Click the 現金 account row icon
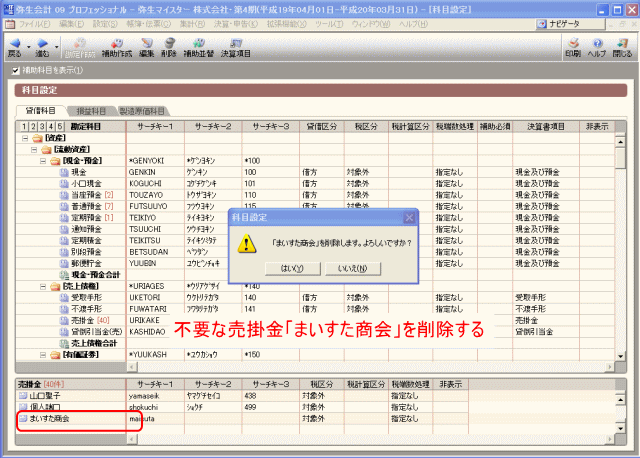The height and width of the screenshot is (458, 640). click(x=64, y=172)
